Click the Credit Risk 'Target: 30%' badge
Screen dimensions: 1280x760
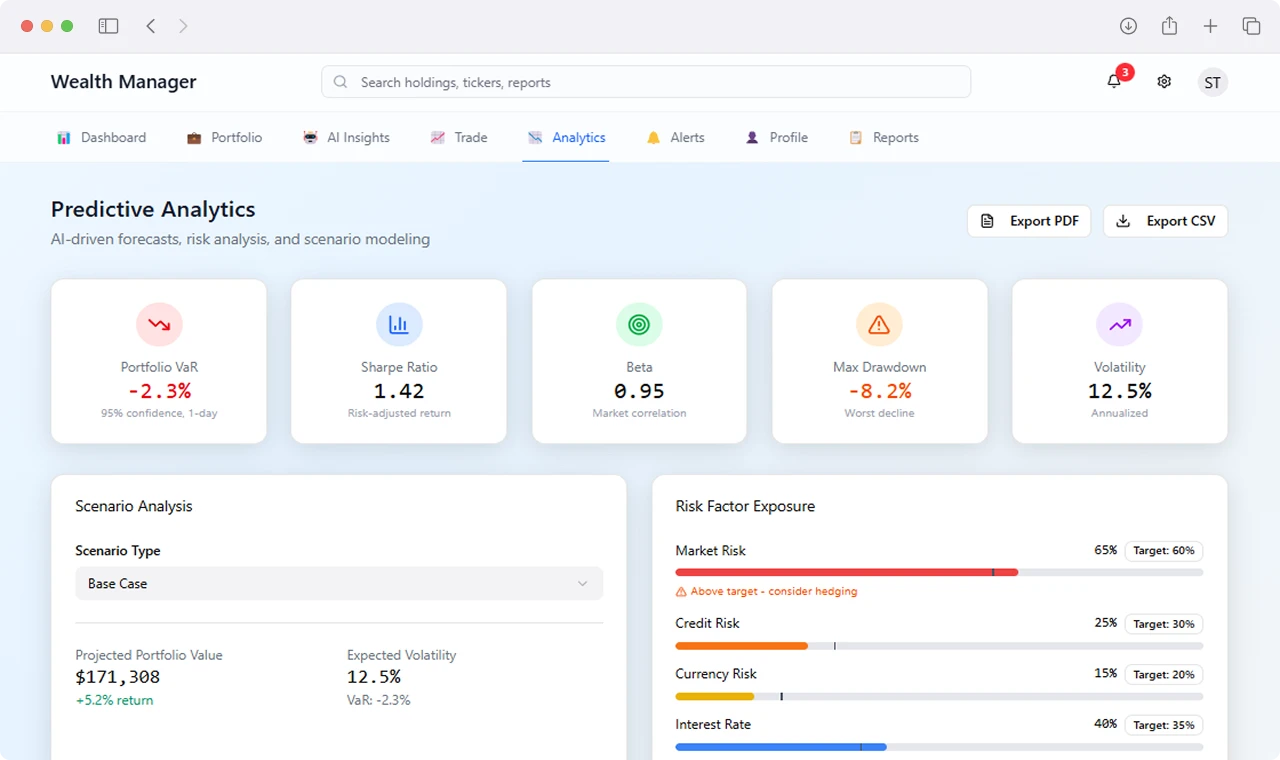click(x=1164, y=624)
